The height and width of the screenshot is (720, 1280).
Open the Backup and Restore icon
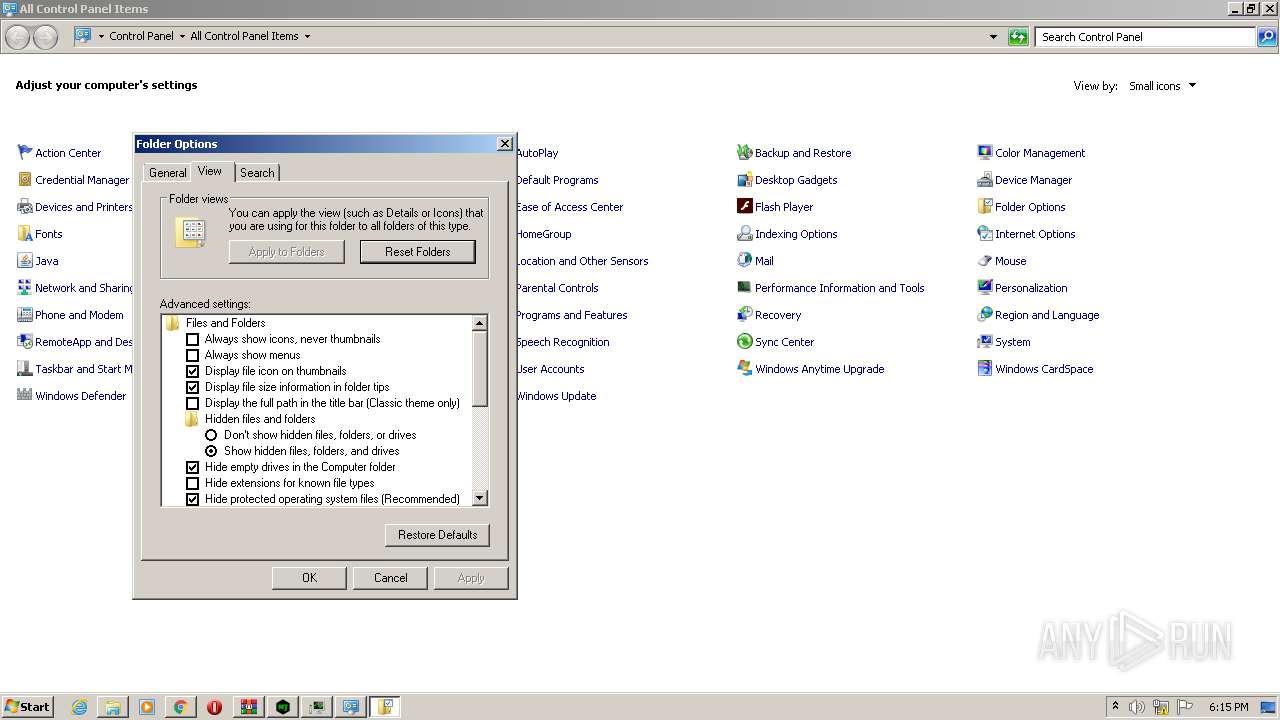[744, 152]
